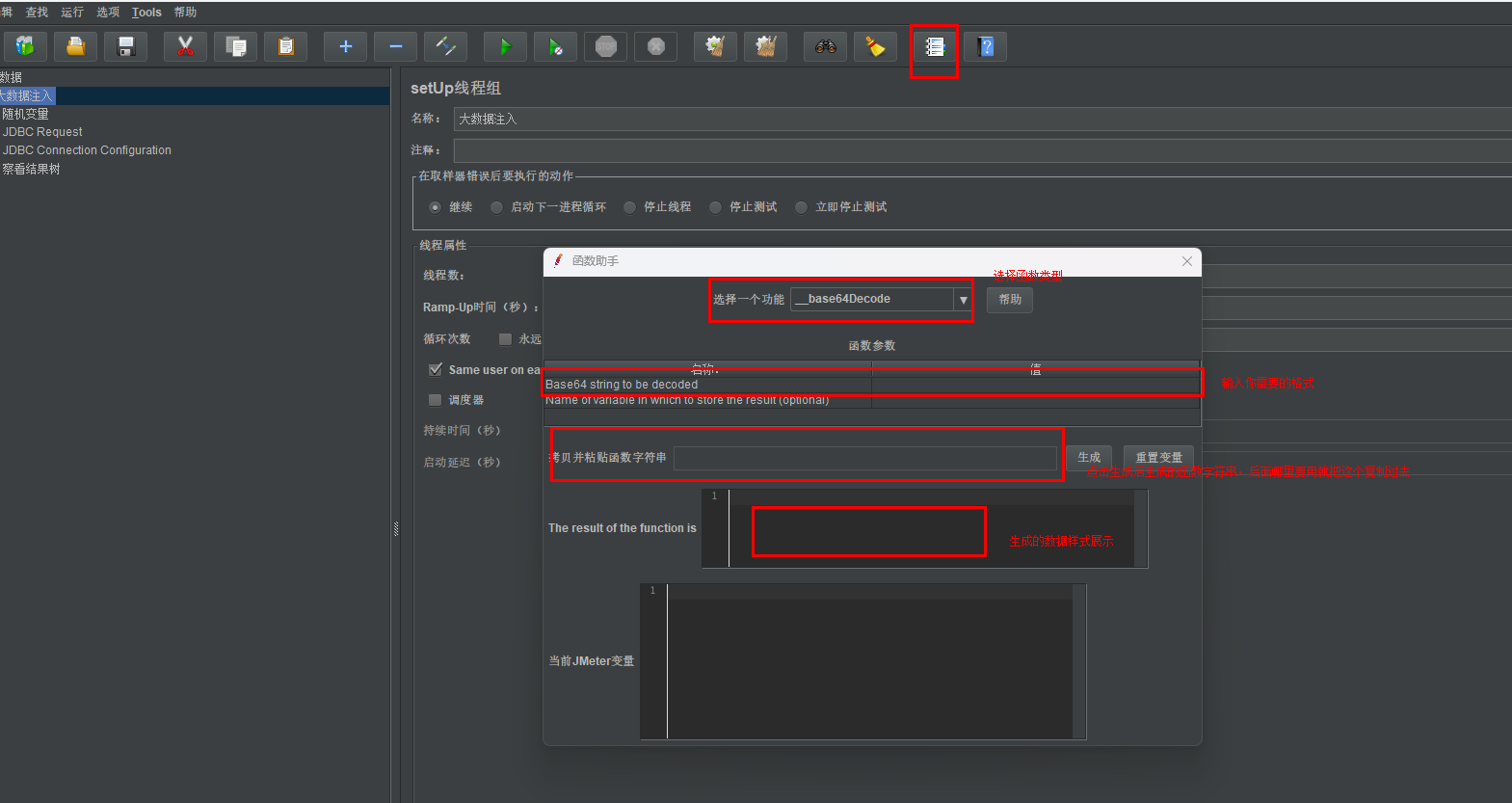The width and height of the screenshot is (1512, 803).
Task: Open a test plan via folder icon
Action: pos(75,46)
